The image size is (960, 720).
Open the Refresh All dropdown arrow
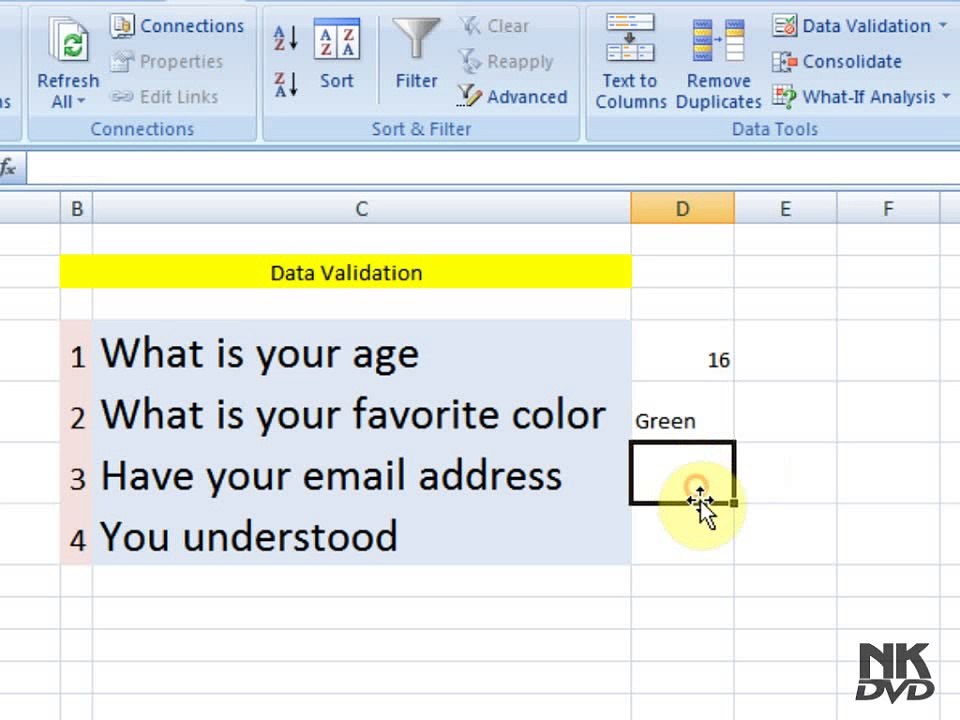[x=81, y=102]
